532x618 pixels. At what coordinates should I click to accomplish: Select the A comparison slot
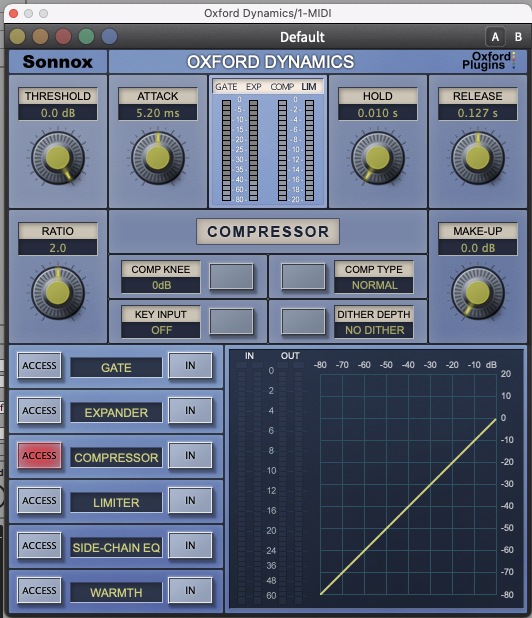point(495,37)
